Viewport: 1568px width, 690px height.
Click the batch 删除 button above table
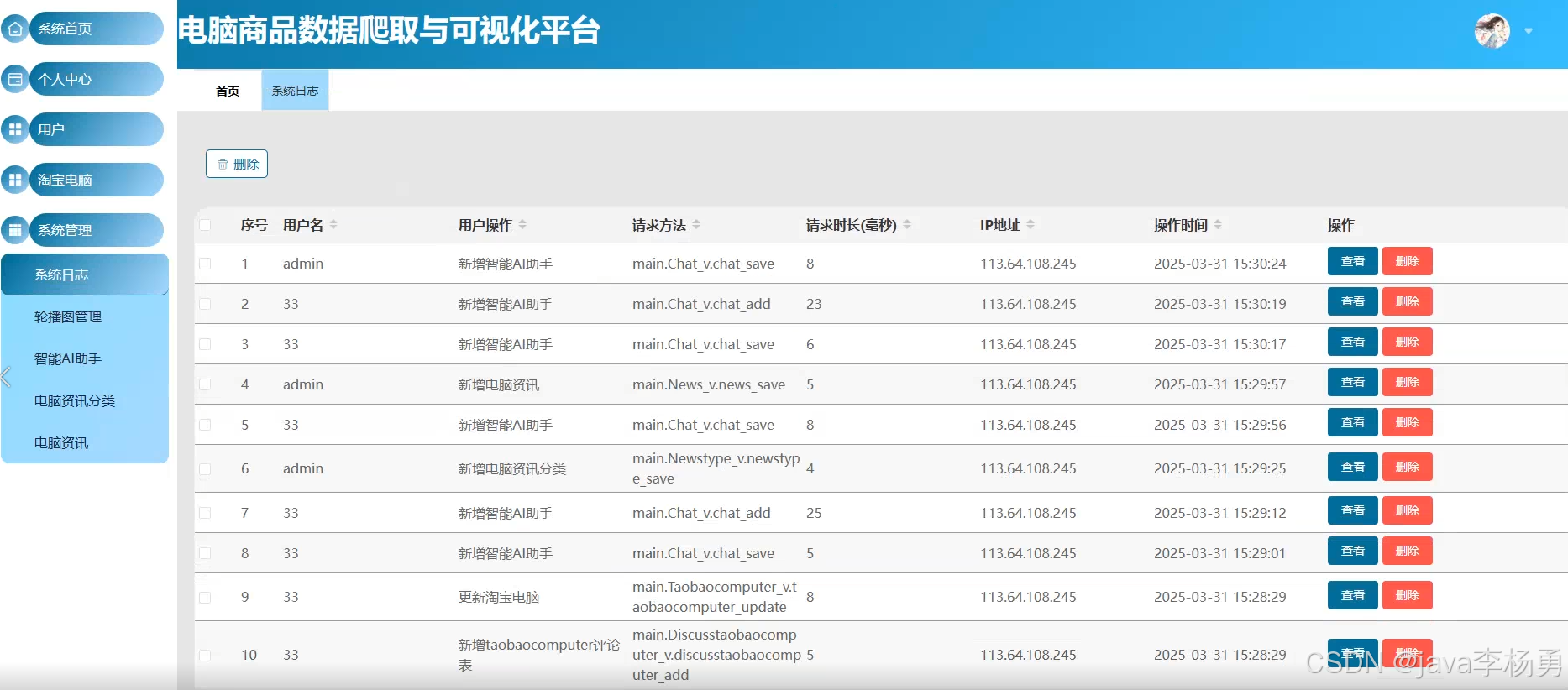[237, 164]
